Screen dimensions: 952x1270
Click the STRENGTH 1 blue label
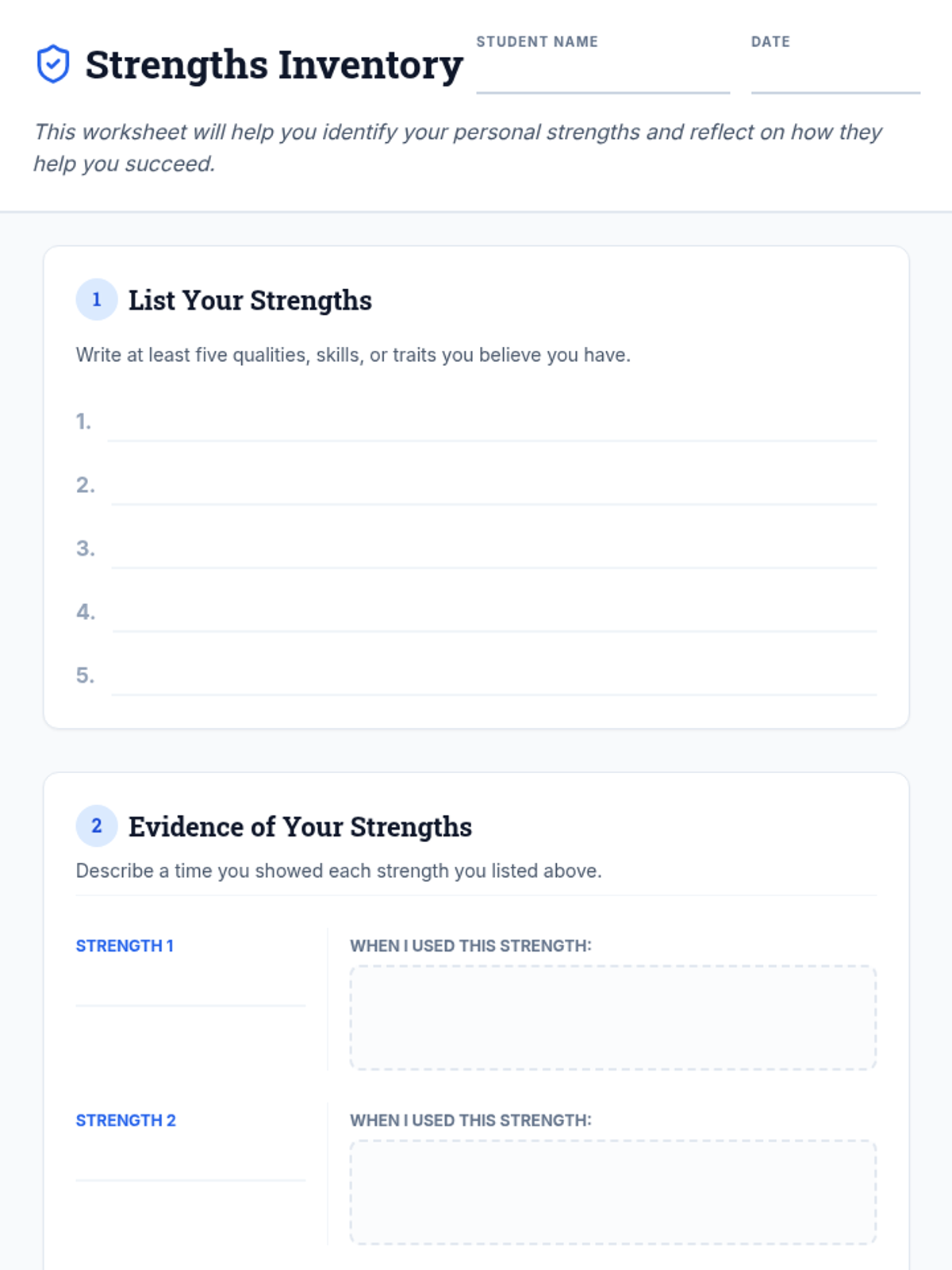pyautogui.click(x=125, y=946)
